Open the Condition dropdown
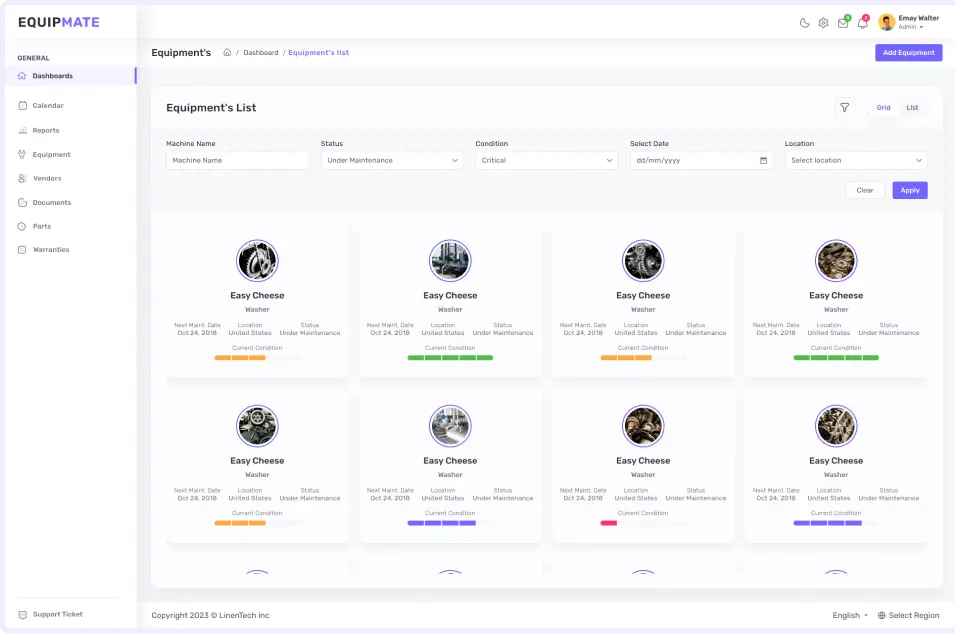 546,160
